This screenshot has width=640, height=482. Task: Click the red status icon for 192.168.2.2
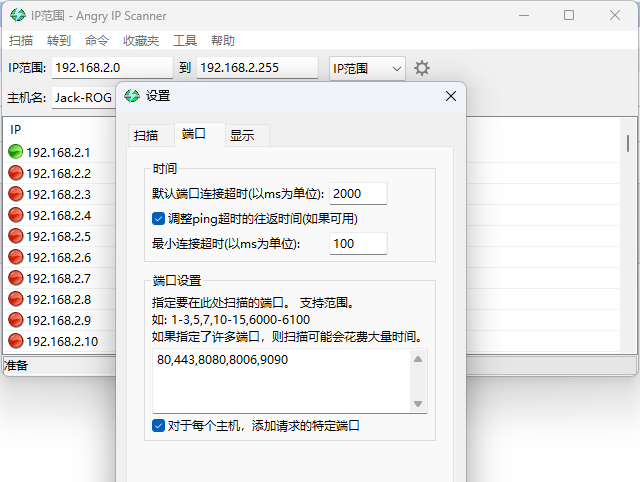(x=15, y=173)
